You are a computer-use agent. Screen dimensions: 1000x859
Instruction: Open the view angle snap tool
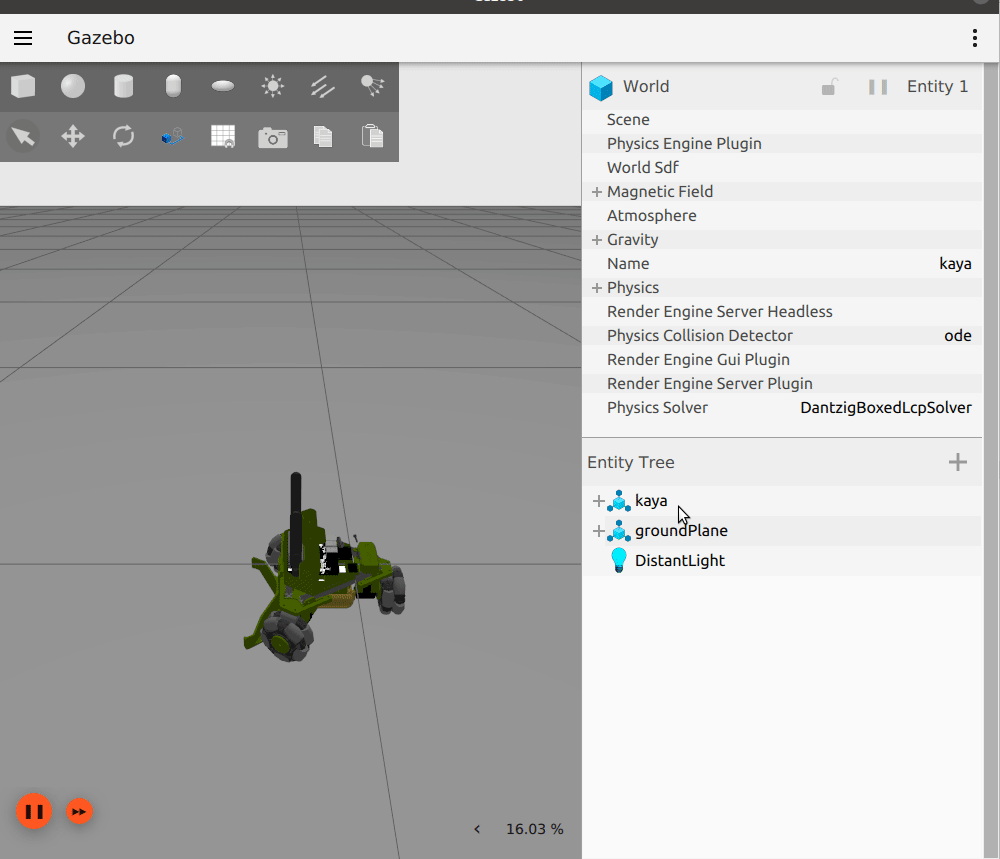(x=173, y=136)
